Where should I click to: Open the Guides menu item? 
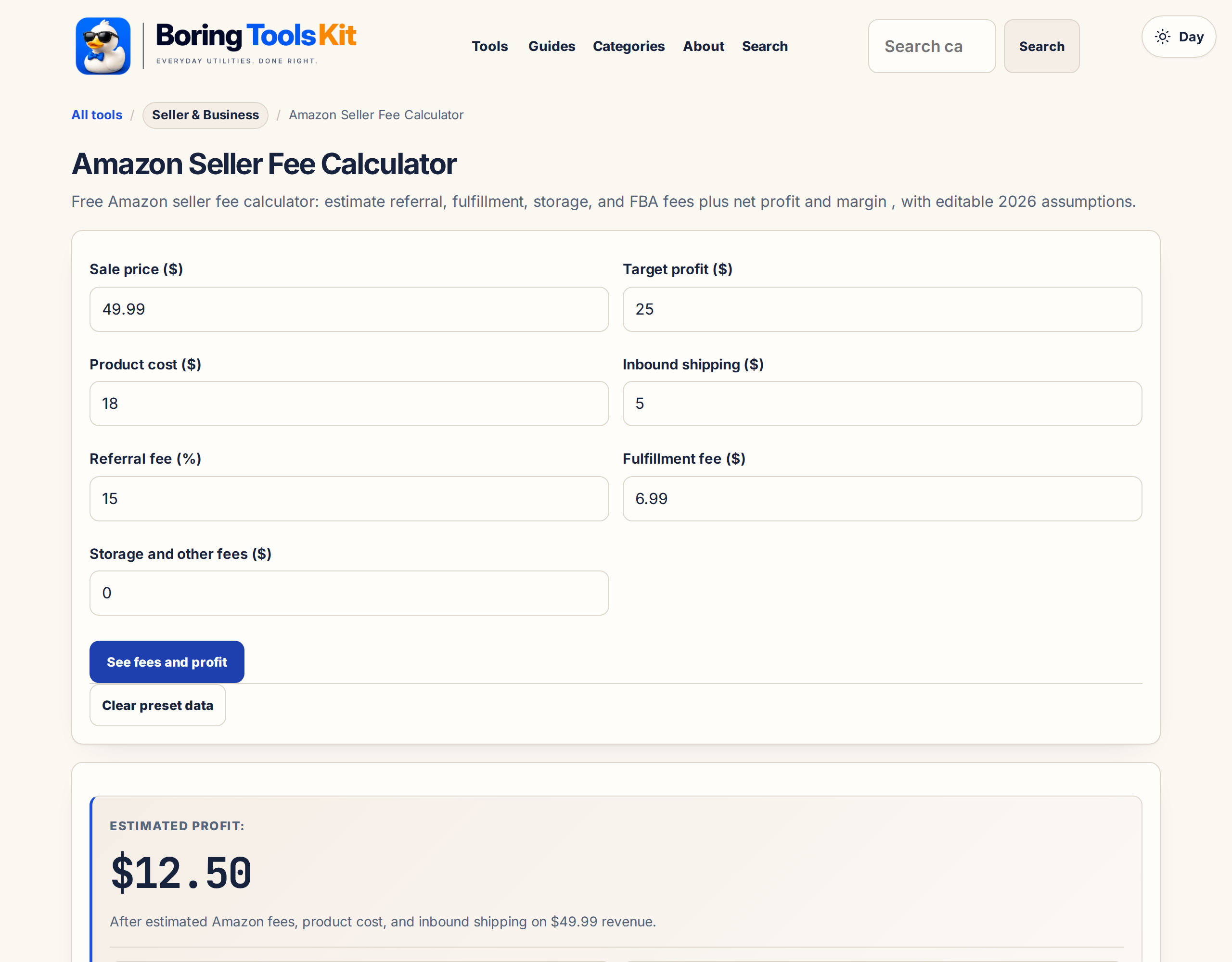(551, 46)
